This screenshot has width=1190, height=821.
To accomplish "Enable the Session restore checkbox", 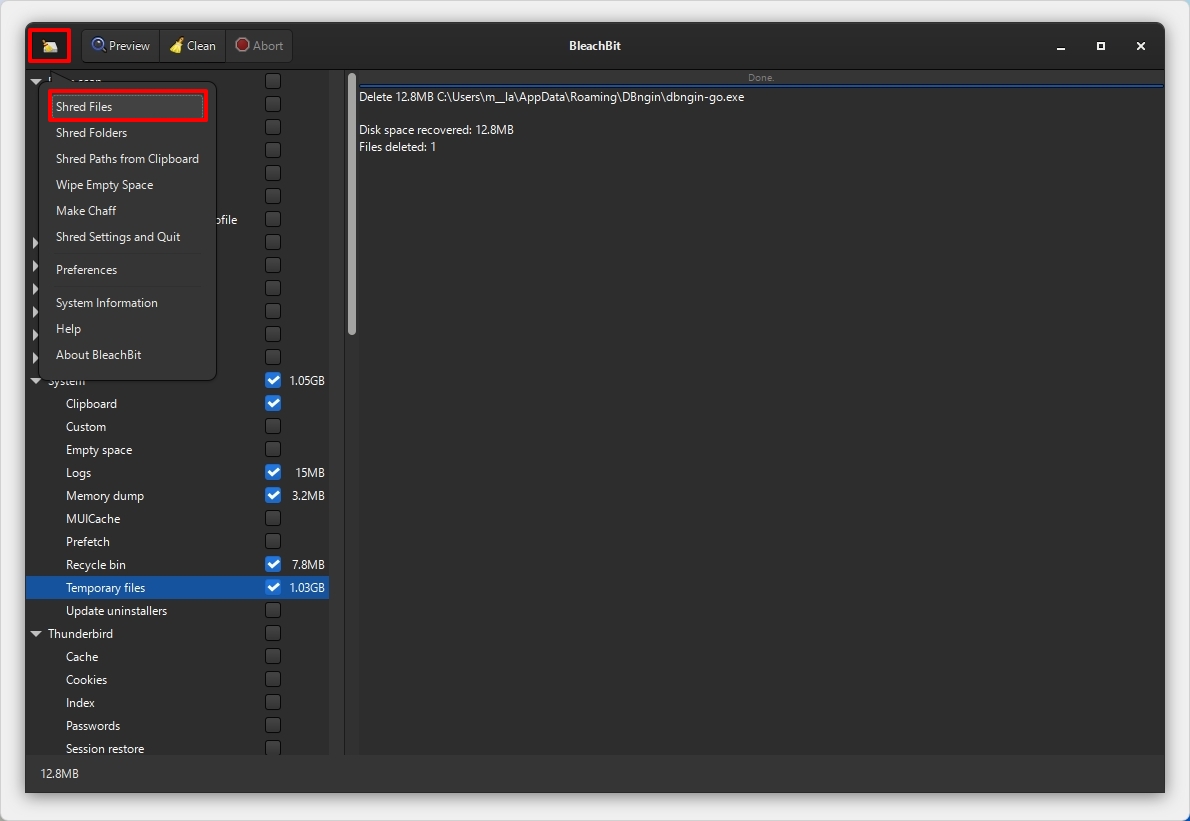I will 273,748.
